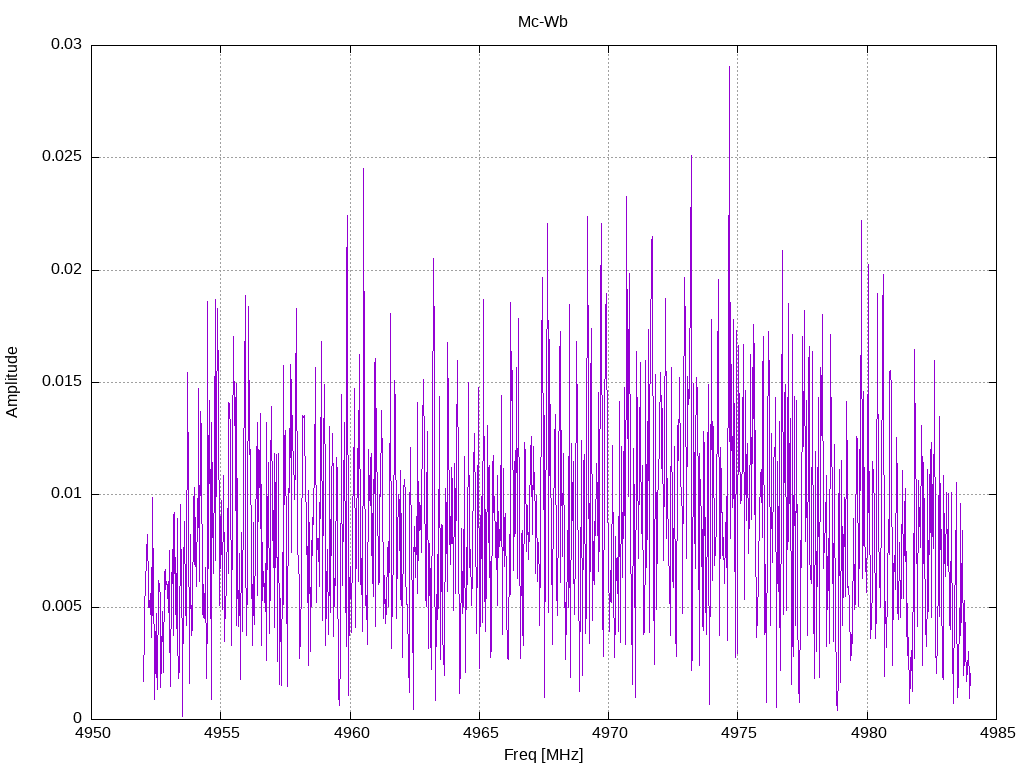The height and width of the screenshot is (768, 1024).
Task: Click the 4980 x-axis tick label
Action: (868, 733)
